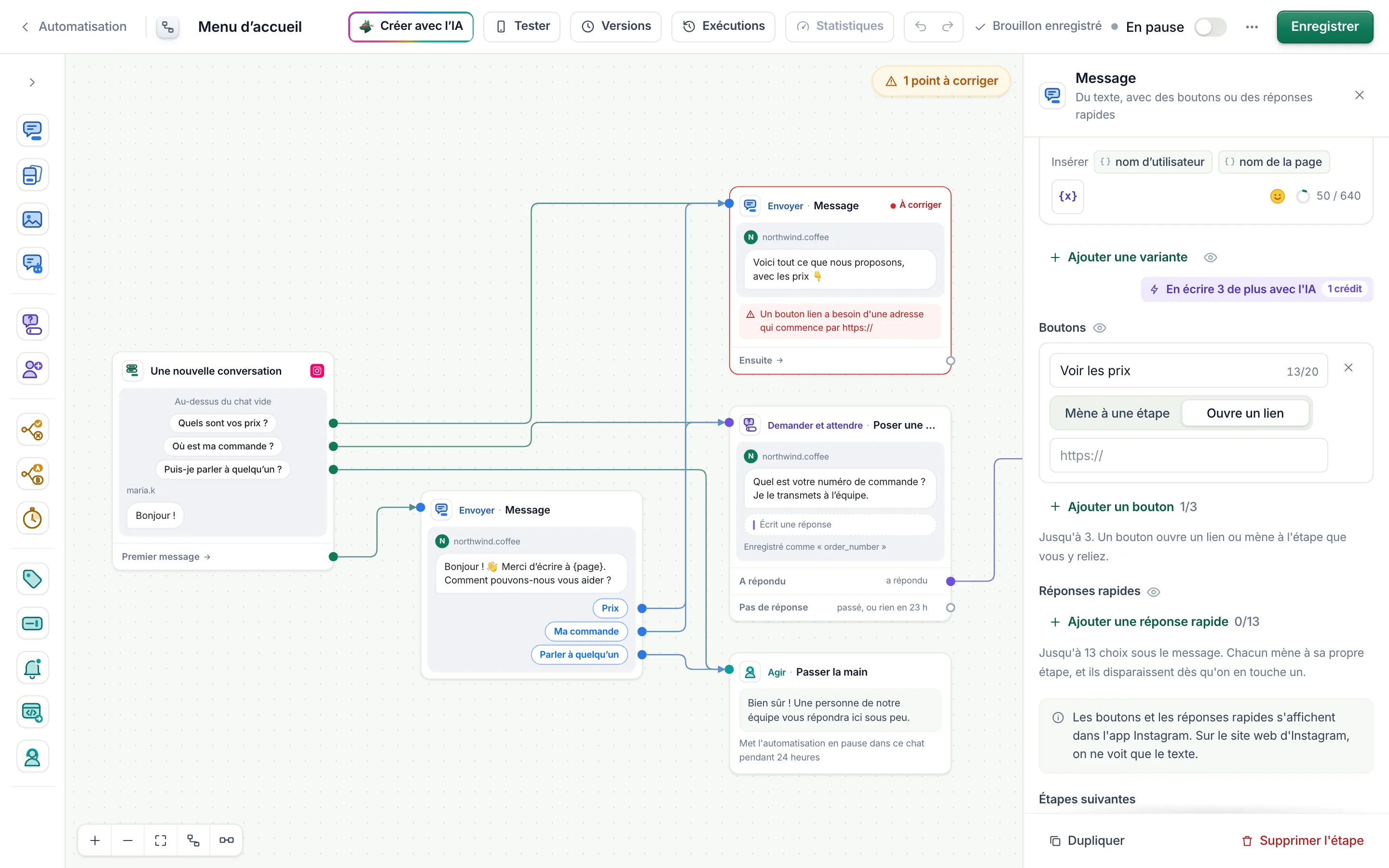Click the notification bell icon in sidebar
1389x868 pixels.
point(32,668)
